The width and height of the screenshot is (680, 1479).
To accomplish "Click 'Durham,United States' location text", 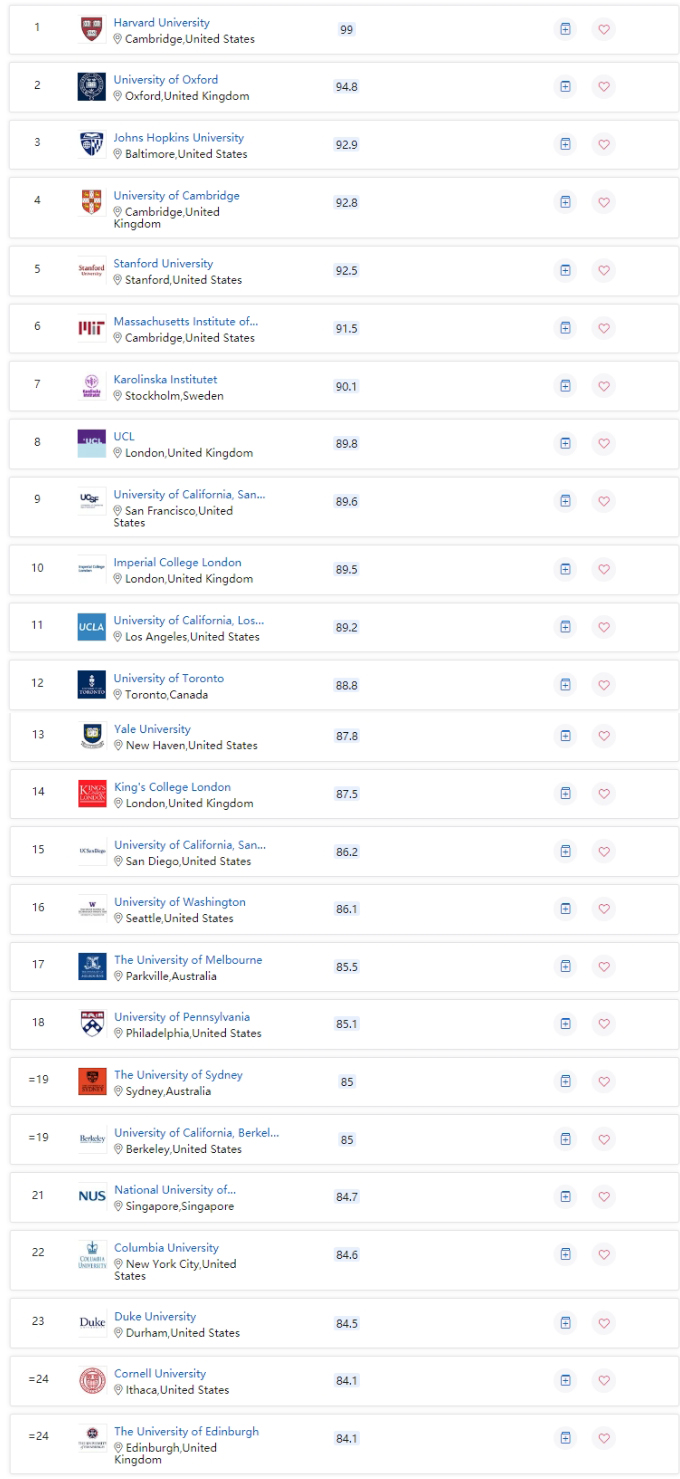I will point(182,1334).
